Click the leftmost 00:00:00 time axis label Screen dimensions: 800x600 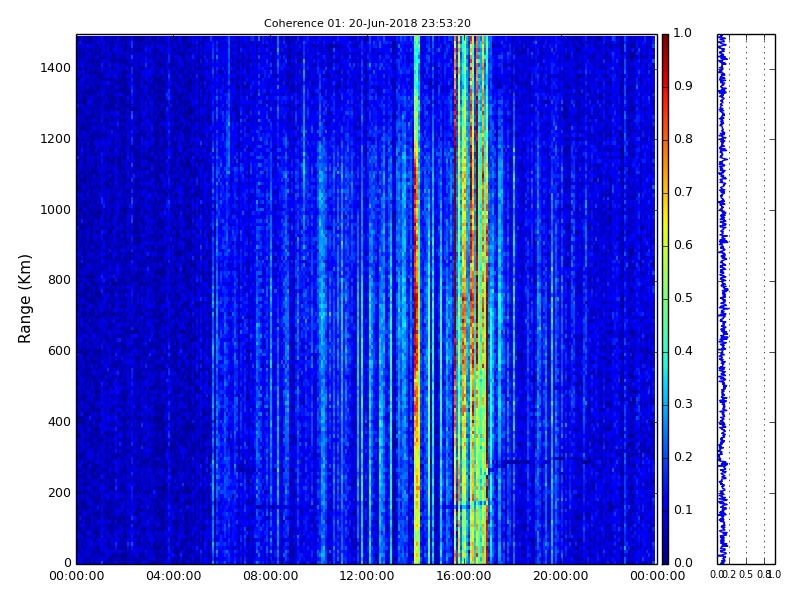(77, 577)
